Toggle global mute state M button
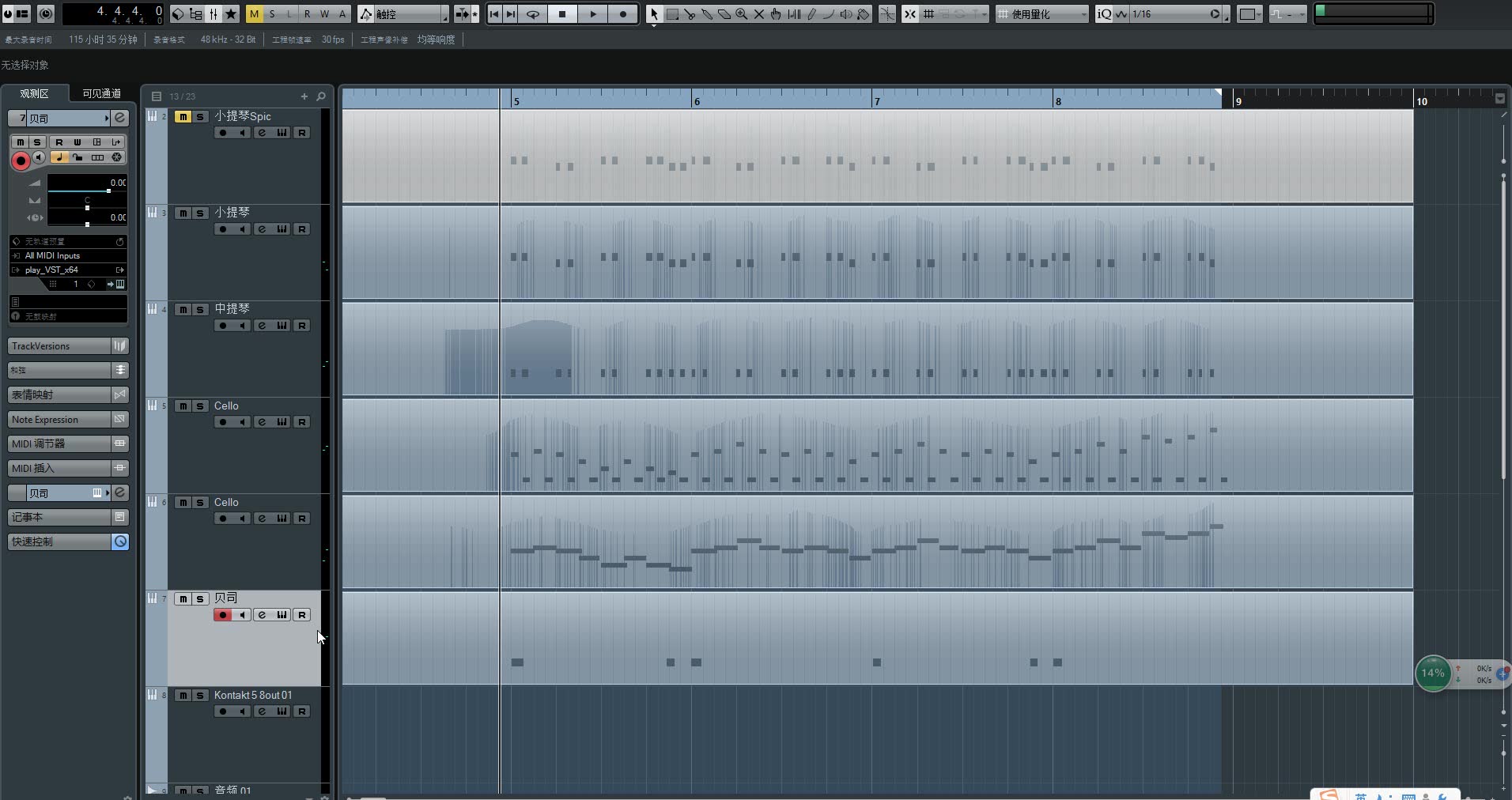The width and height of the screenshot is (1512, 800). pos(254,14)
